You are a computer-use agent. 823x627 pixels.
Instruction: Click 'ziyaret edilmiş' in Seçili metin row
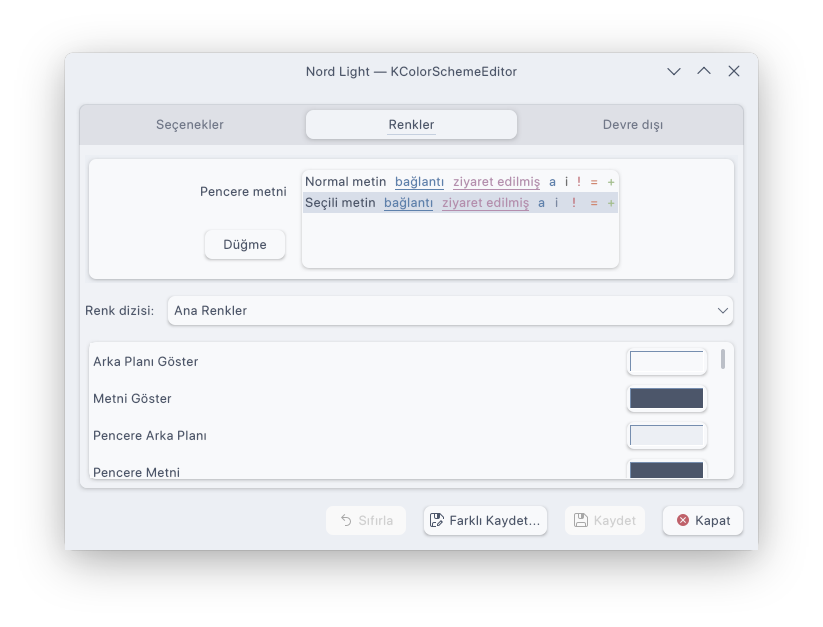coord(486,203)
